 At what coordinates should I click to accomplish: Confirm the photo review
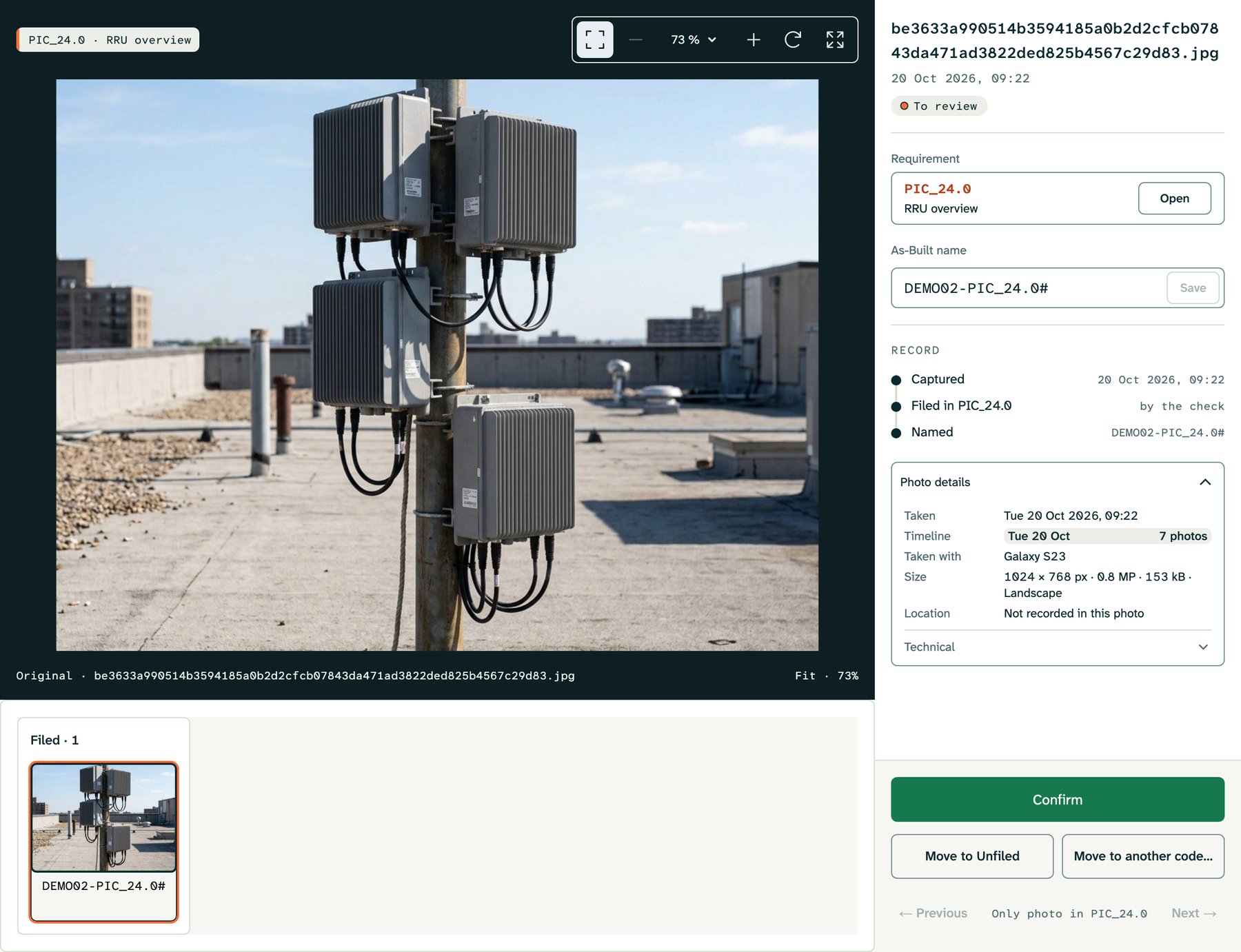click(x=1058, y=800)
